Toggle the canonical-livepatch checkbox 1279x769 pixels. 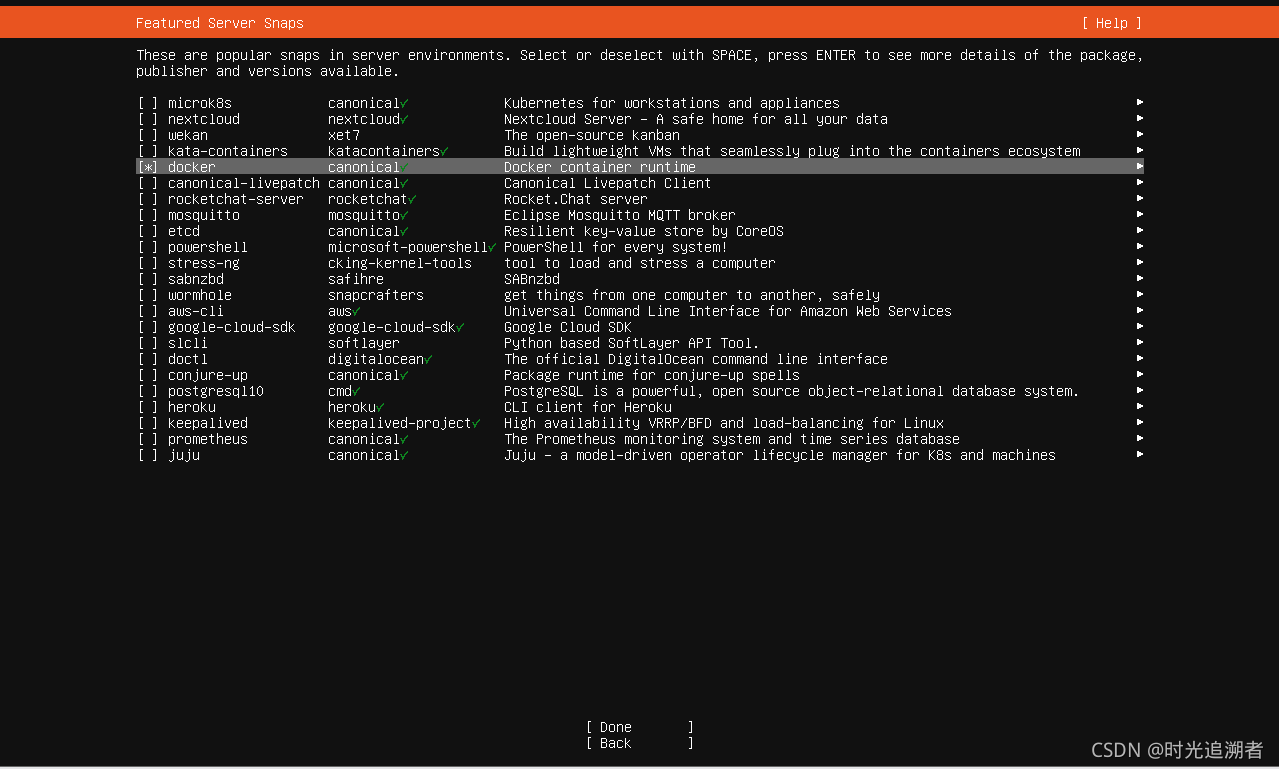point(148,183)
